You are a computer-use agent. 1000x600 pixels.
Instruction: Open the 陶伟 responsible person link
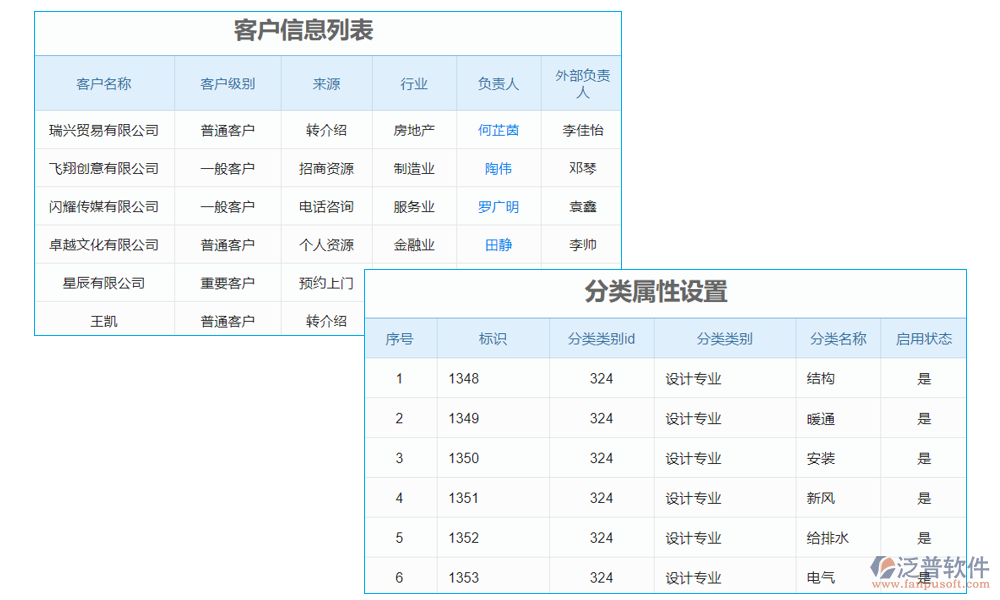pos(498,168)
